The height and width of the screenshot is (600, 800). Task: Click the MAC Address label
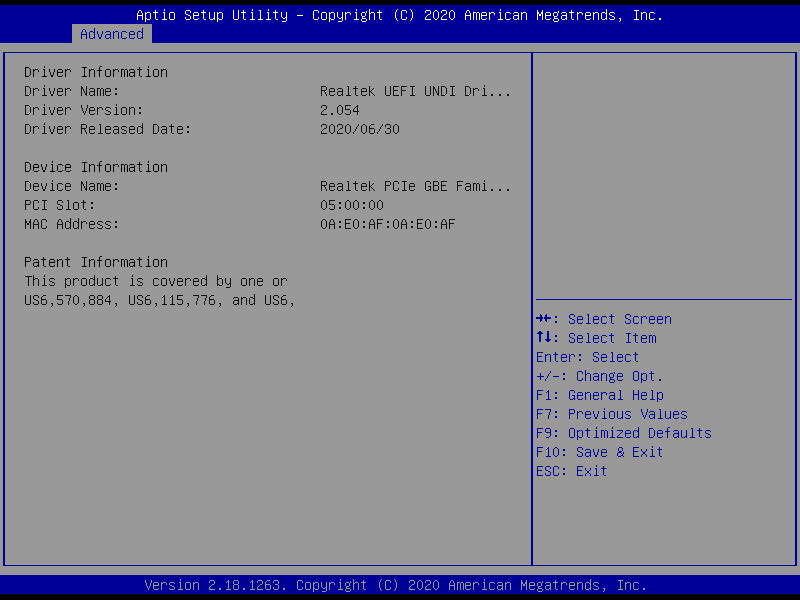[x=71, y=224]
